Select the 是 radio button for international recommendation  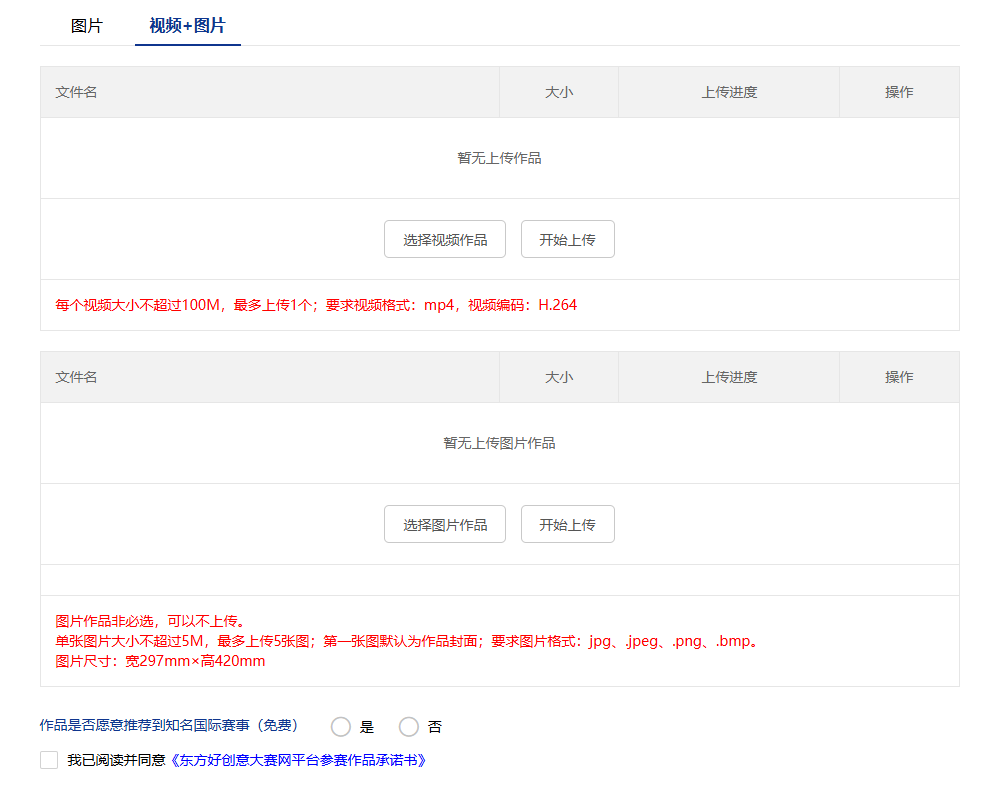point(341,727)
